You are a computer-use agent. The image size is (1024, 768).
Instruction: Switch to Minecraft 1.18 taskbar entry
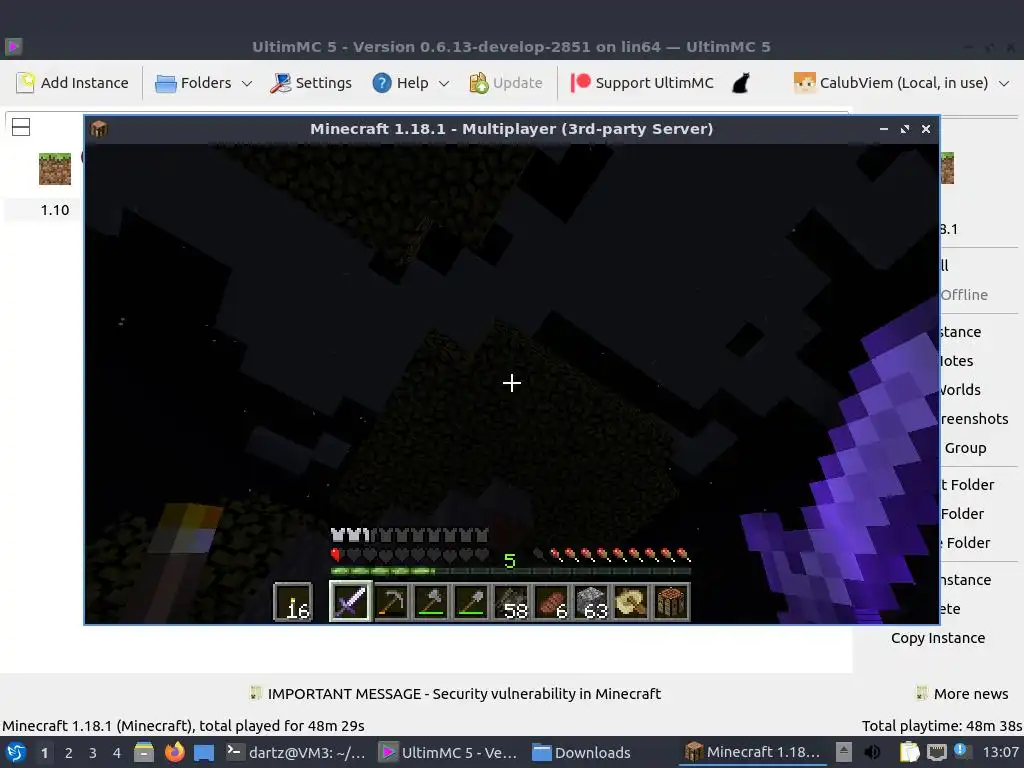(x=753, y=752)
